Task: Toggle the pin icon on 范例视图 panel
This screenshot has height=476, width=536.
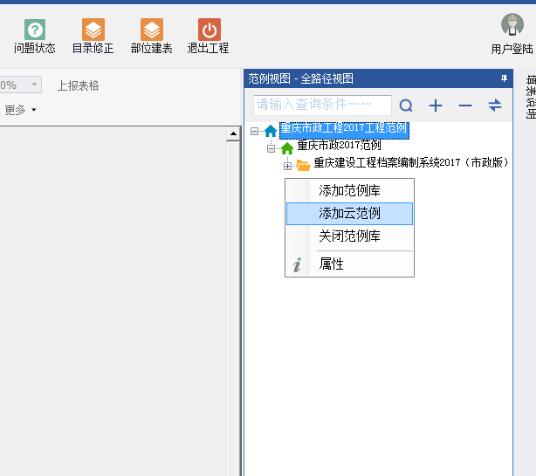Action: click(504, 78)
